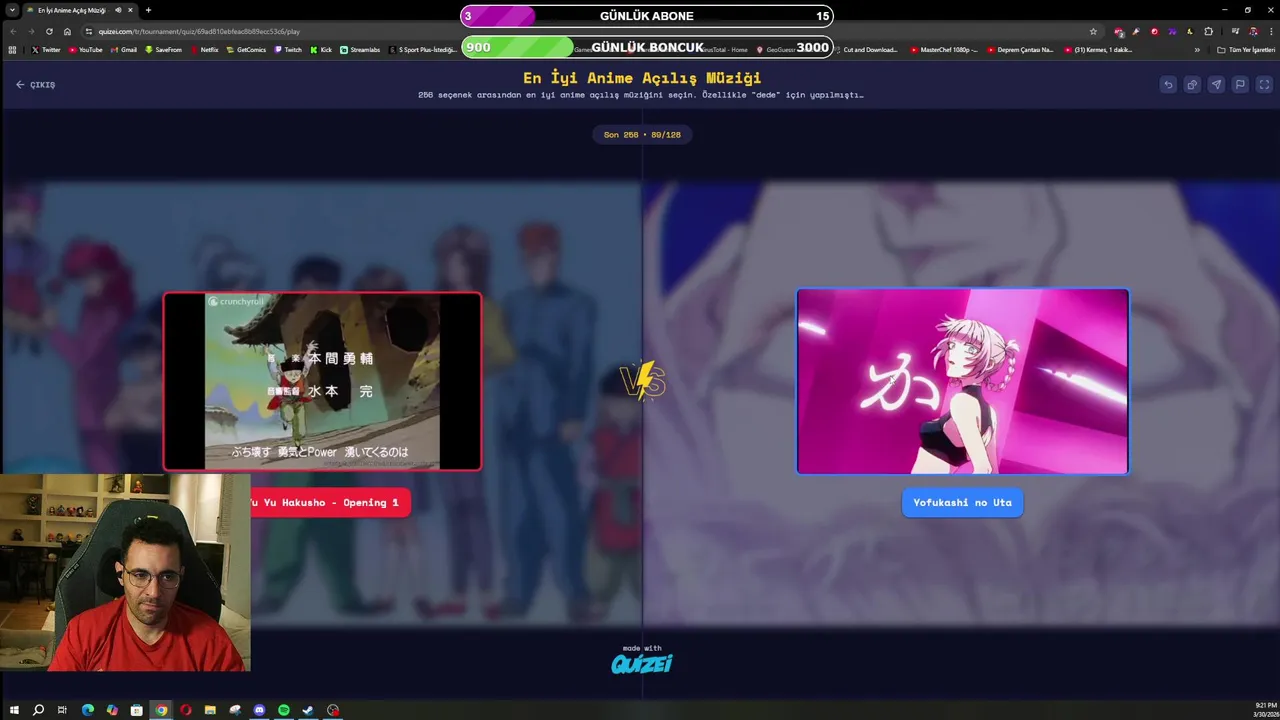Viewport: 1280px width, 720px height.
Task: Open Windows taskbar search
Action: click(x=38, y=710)
